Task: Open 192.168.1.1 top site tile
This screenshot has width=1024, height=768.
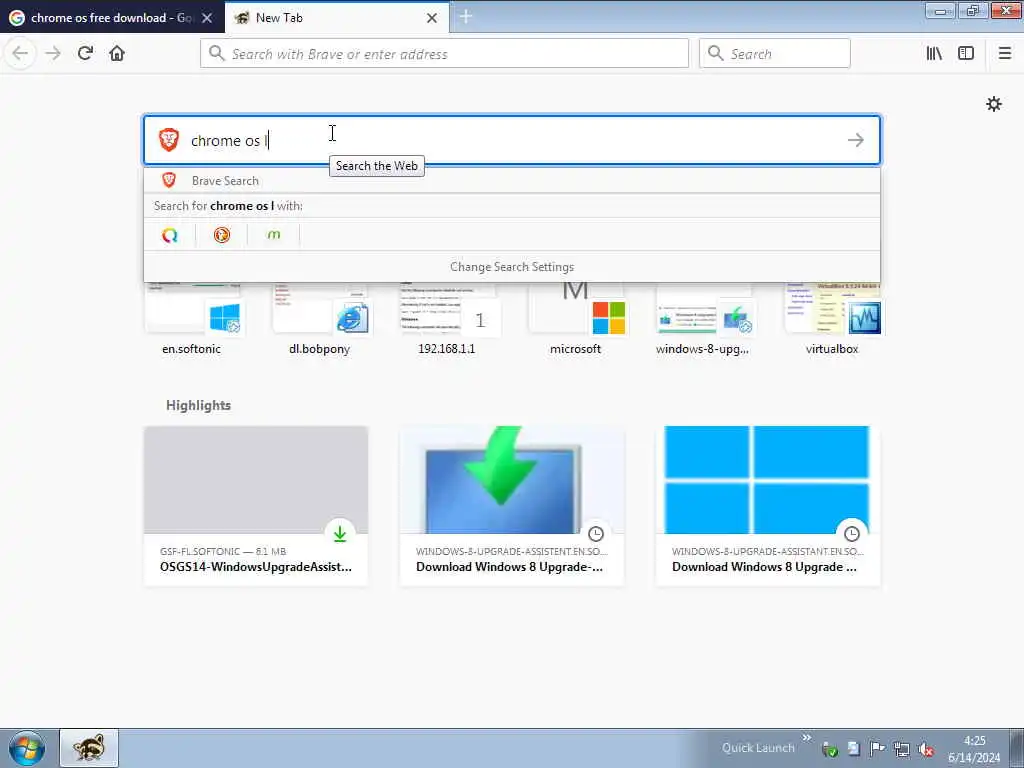Action: coord(447,318)
